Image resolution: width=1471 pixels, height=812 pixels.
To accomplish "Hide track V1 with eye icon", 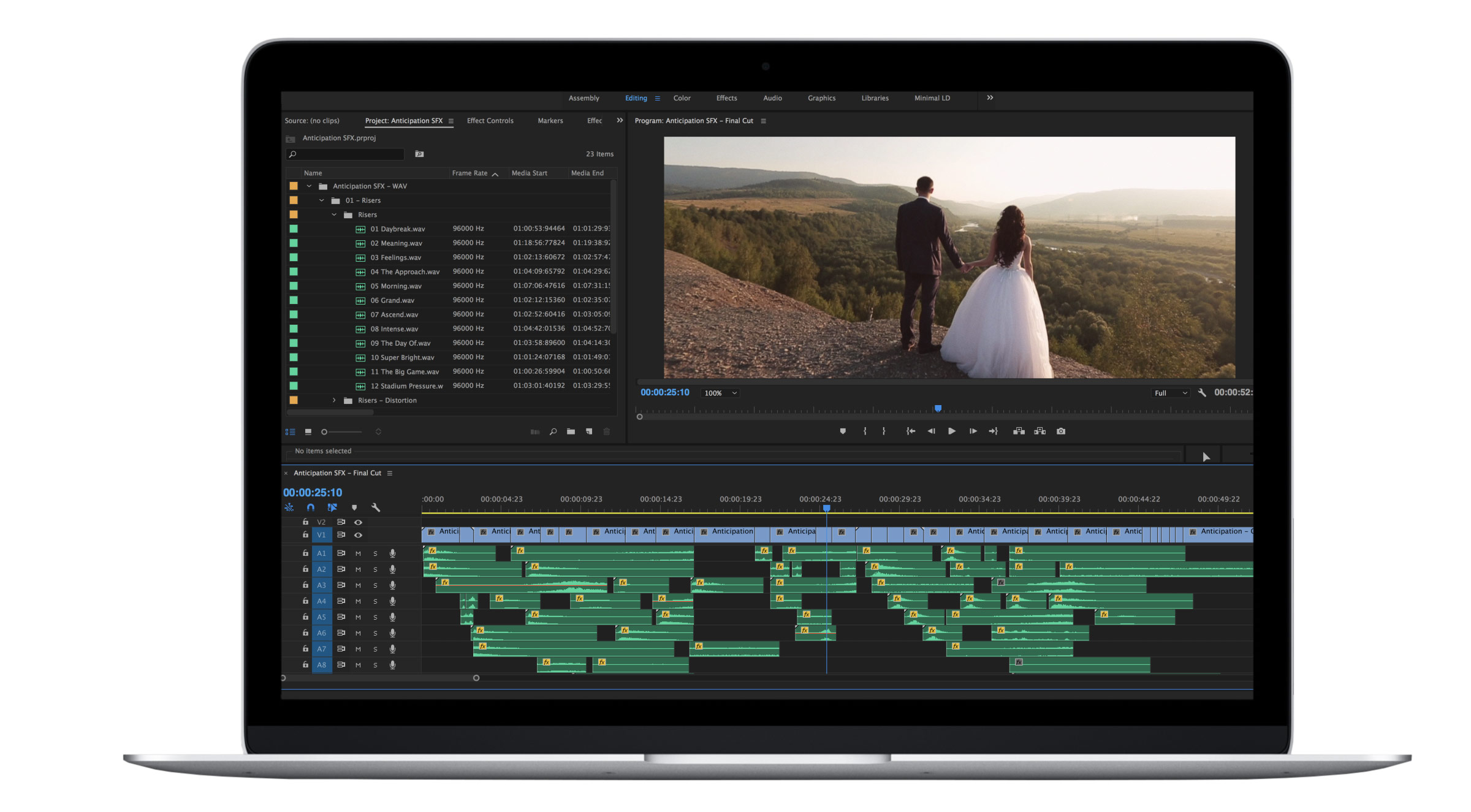I will tap(359, 536).
